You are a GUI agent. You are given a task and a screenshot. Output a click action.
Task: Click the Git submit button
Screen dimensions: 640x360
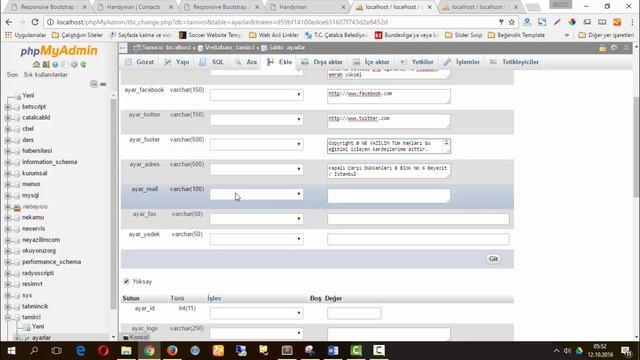coord(493,259)
